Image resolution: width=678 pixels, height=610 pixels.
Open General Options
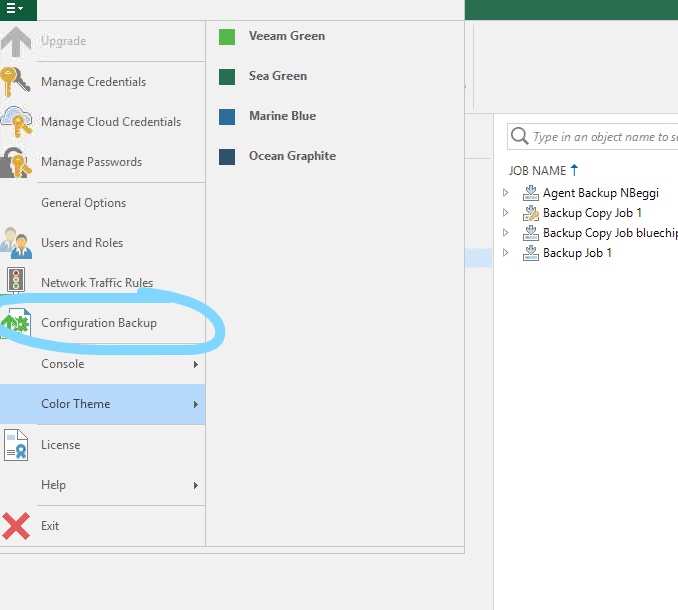pos(102,203)
